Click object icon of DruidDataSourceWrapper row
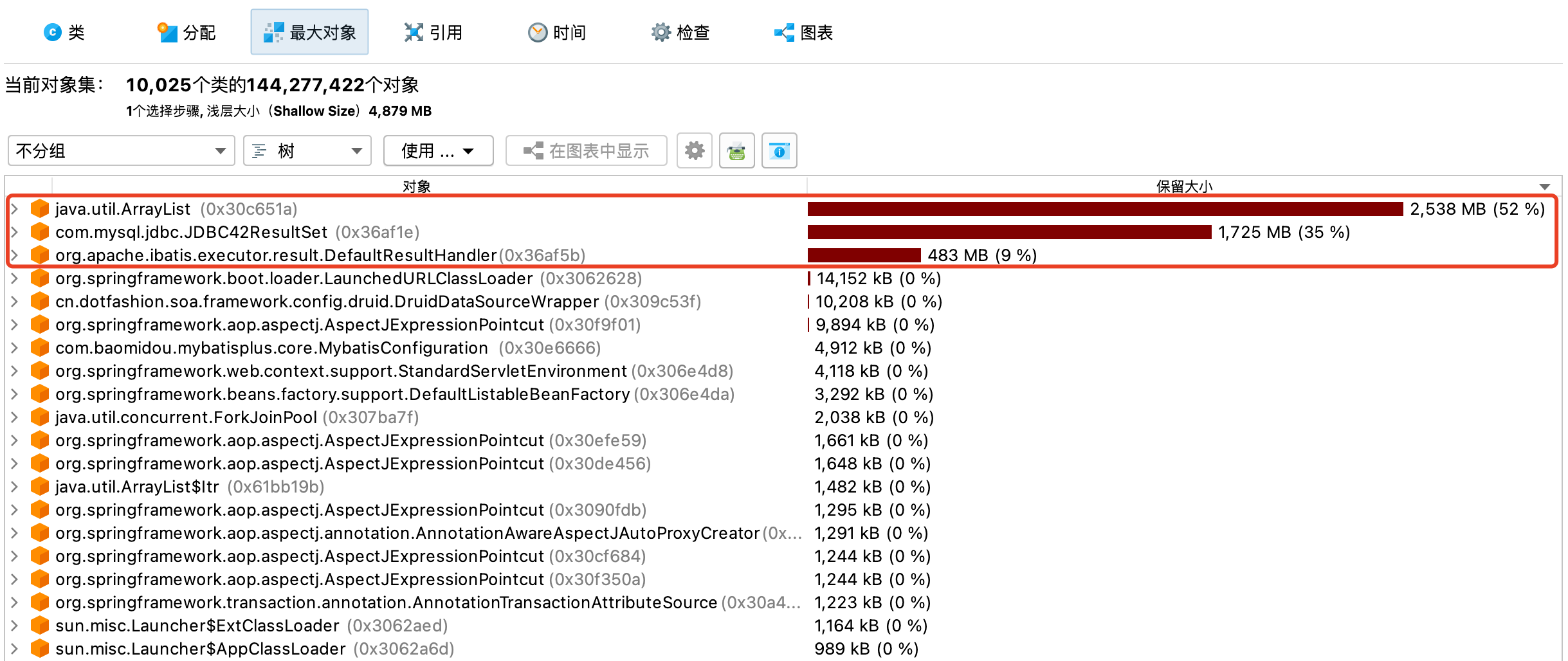1568x661 pixels. [40, 301]
